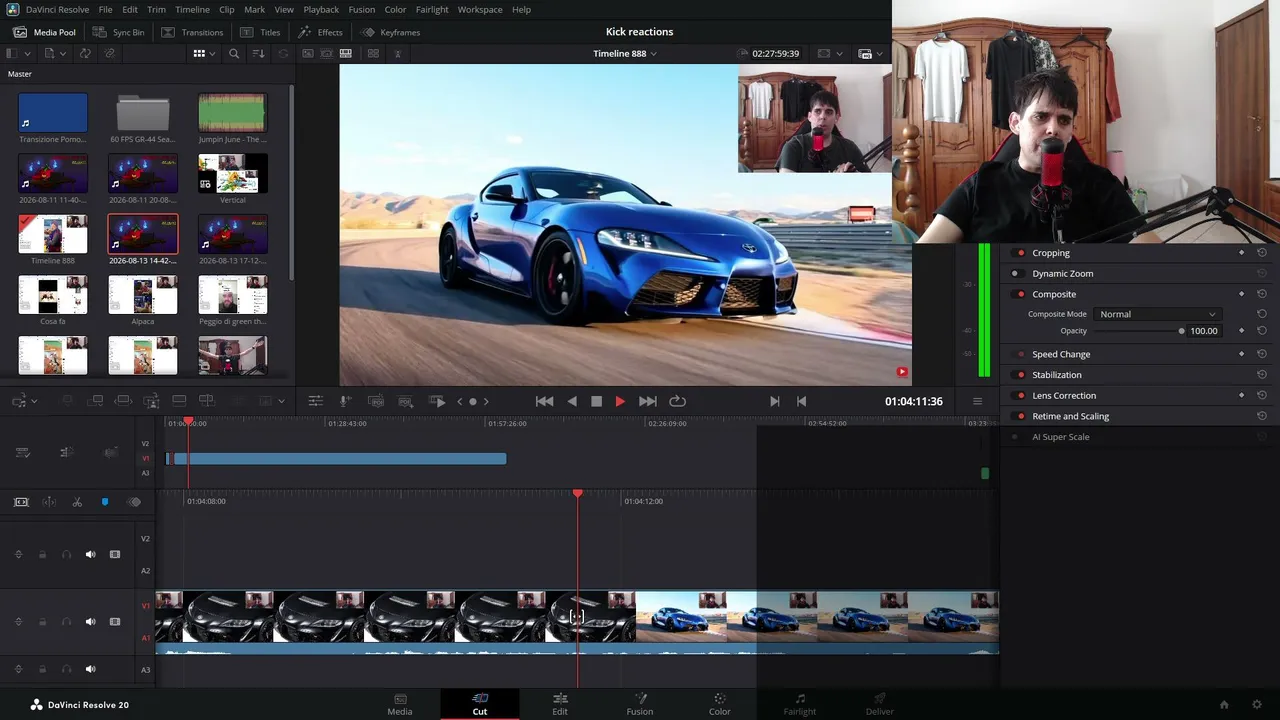Select the 60 FPS GR-44 folder

click(143, 113)
